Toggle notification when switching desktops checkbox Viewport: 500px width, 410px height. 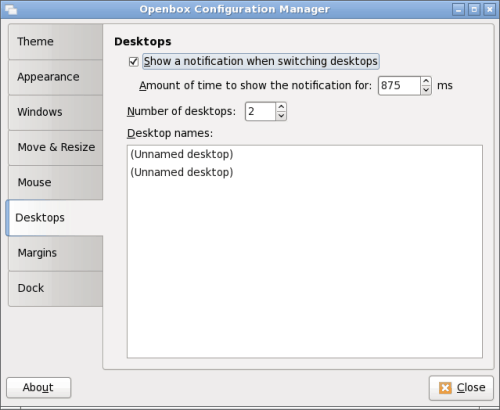pos(134,62)
